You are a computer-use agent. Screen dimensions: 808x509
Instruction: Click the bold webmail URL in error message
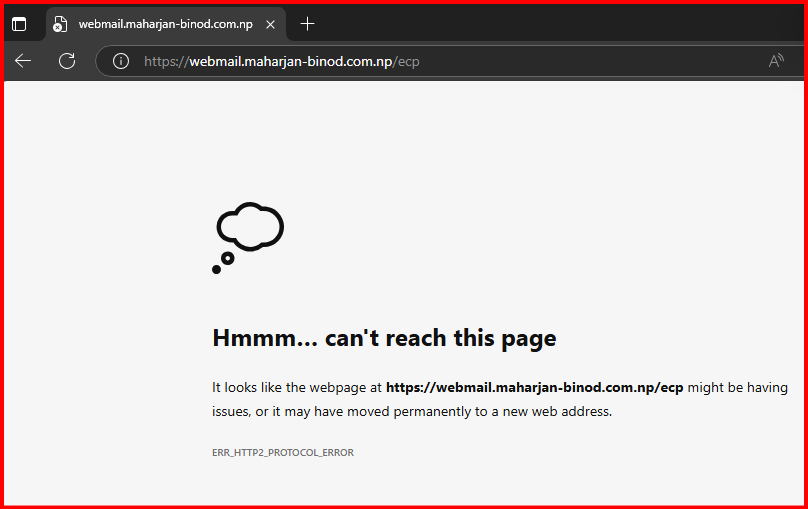(534, 387)
